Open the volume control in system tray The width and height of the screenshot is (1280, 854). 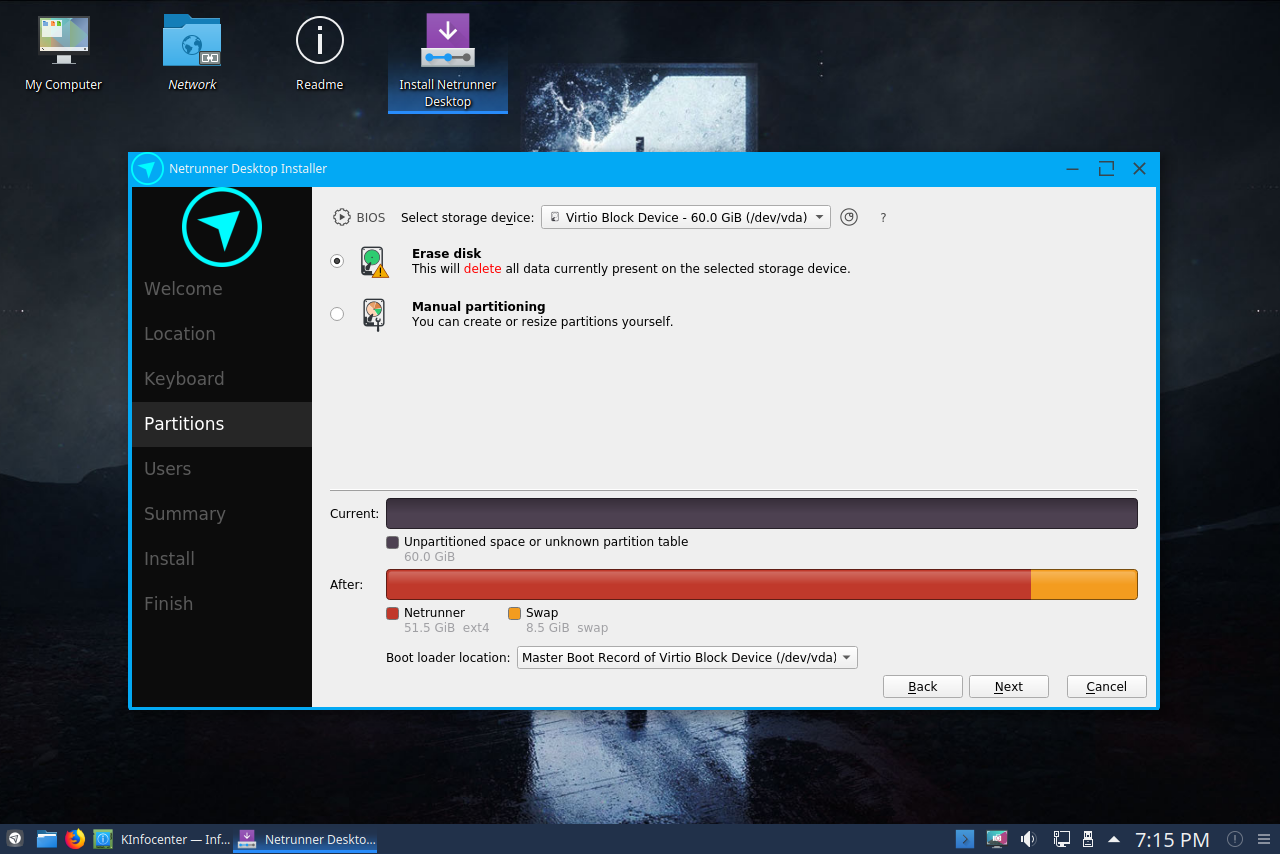point(1028,839)
